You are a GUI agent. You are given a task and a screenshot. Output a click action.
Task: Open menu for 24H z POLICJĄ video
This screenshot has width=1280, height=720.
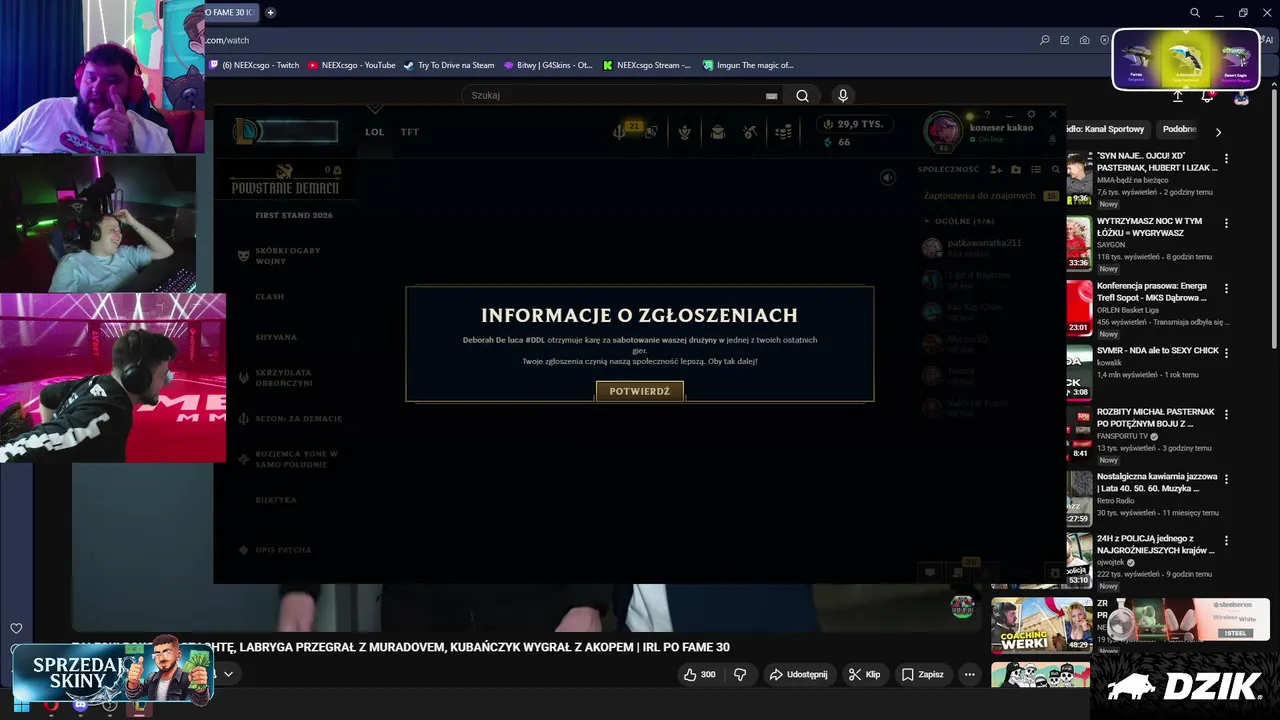click(1227, 541)
